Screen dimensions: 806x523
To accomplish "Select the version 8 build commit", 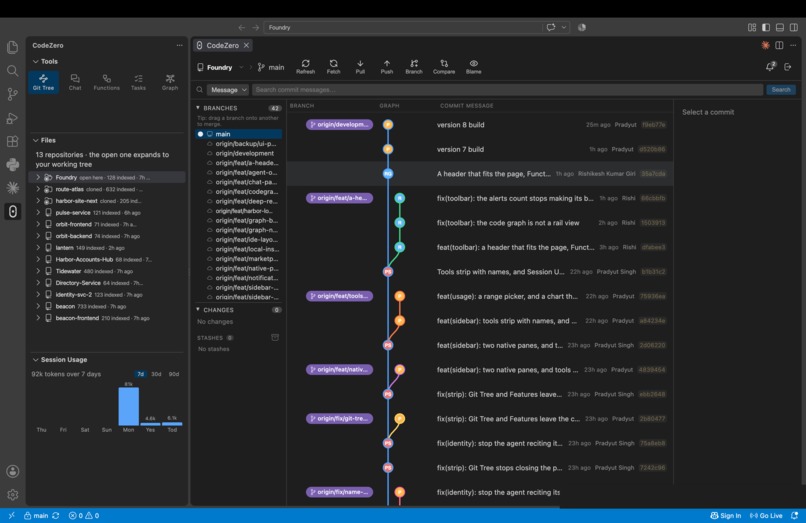I will click(x=478, y=124).
